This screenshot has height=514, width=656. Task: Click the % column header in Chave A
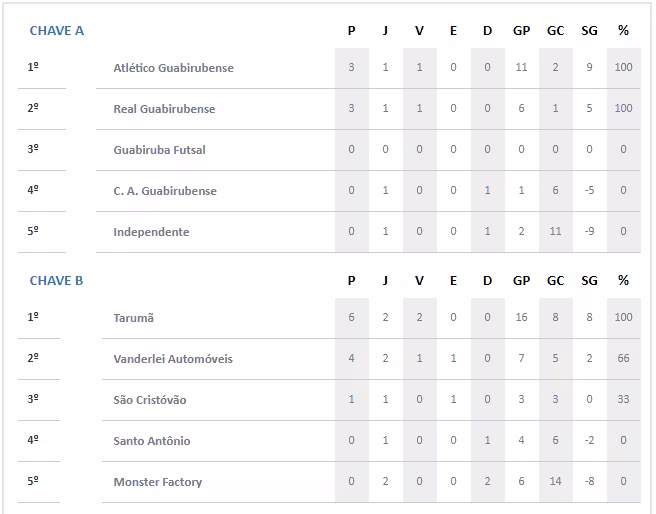click(623, 31)
